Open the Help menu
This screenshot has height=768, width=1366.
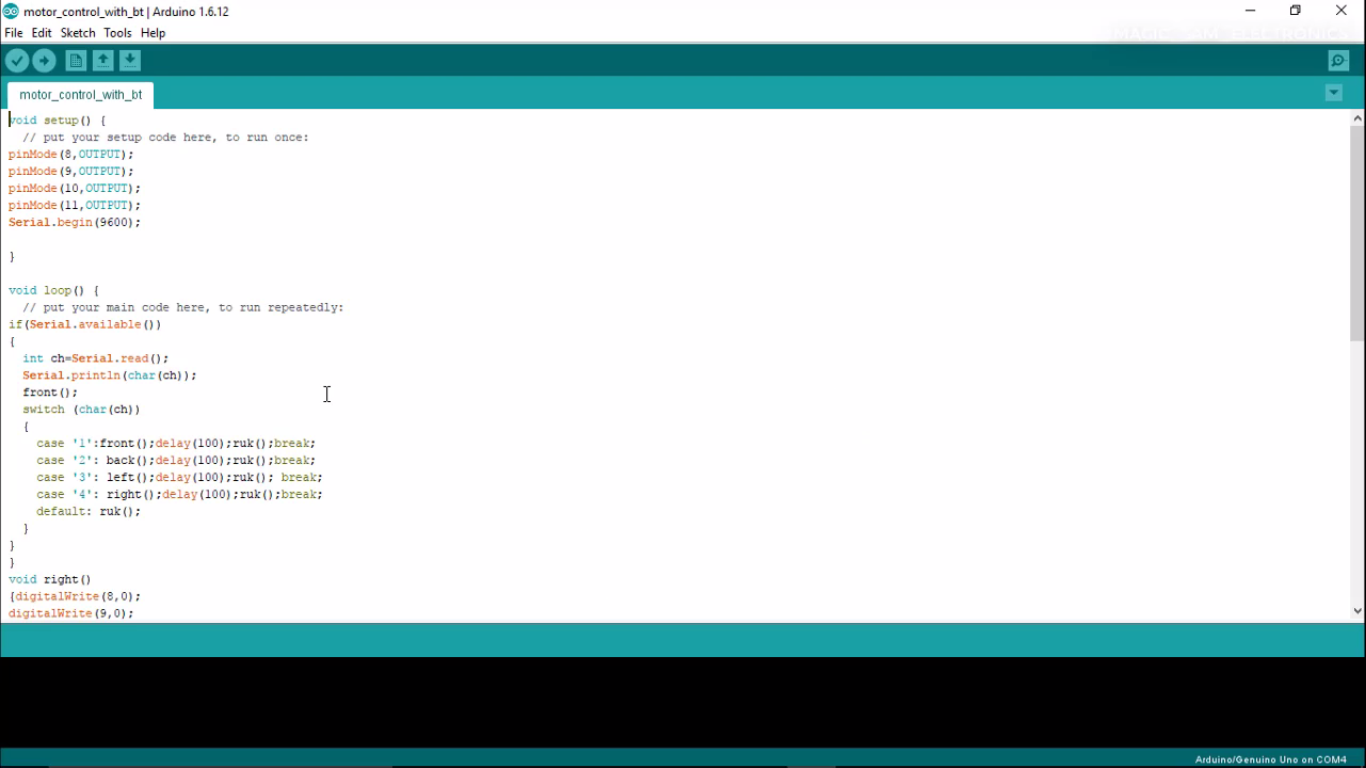point(153,33)
